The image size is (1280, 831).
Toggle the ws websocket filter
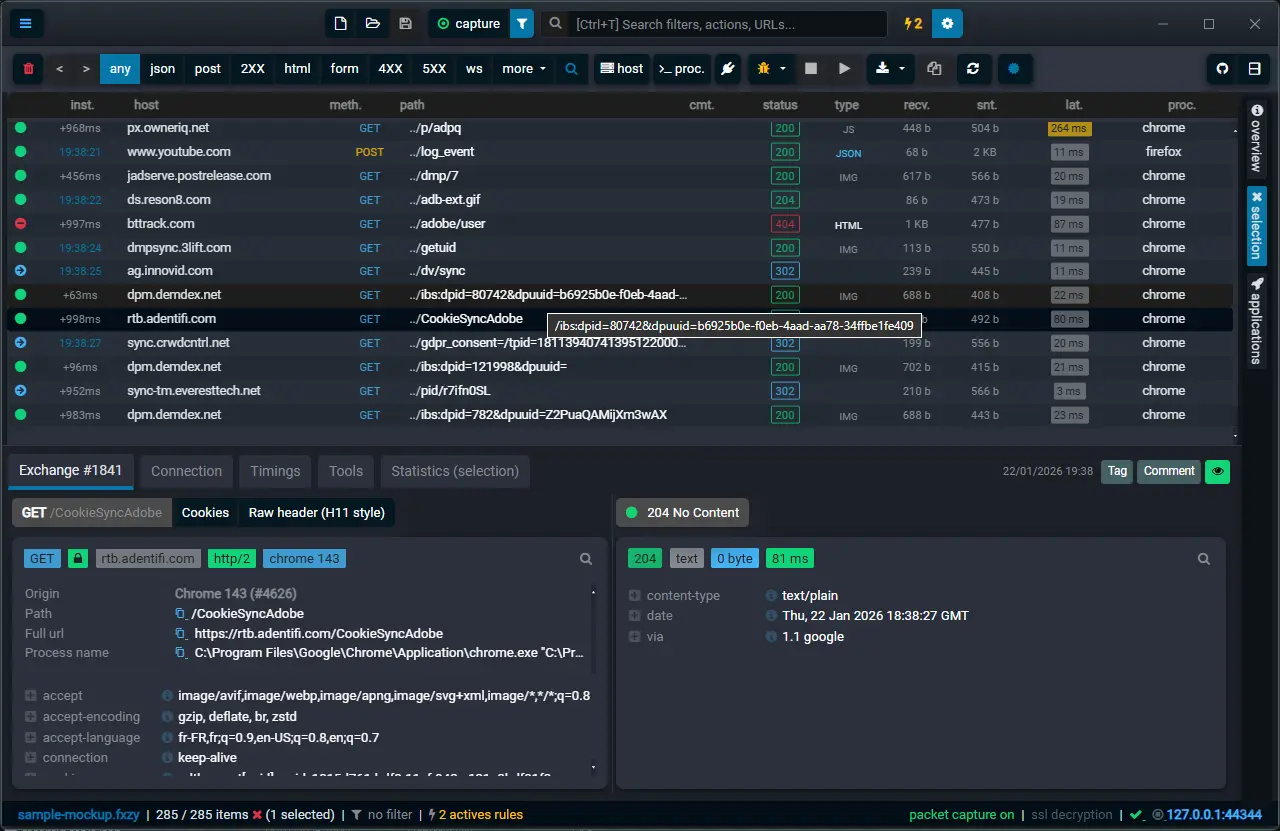point(474,69)
